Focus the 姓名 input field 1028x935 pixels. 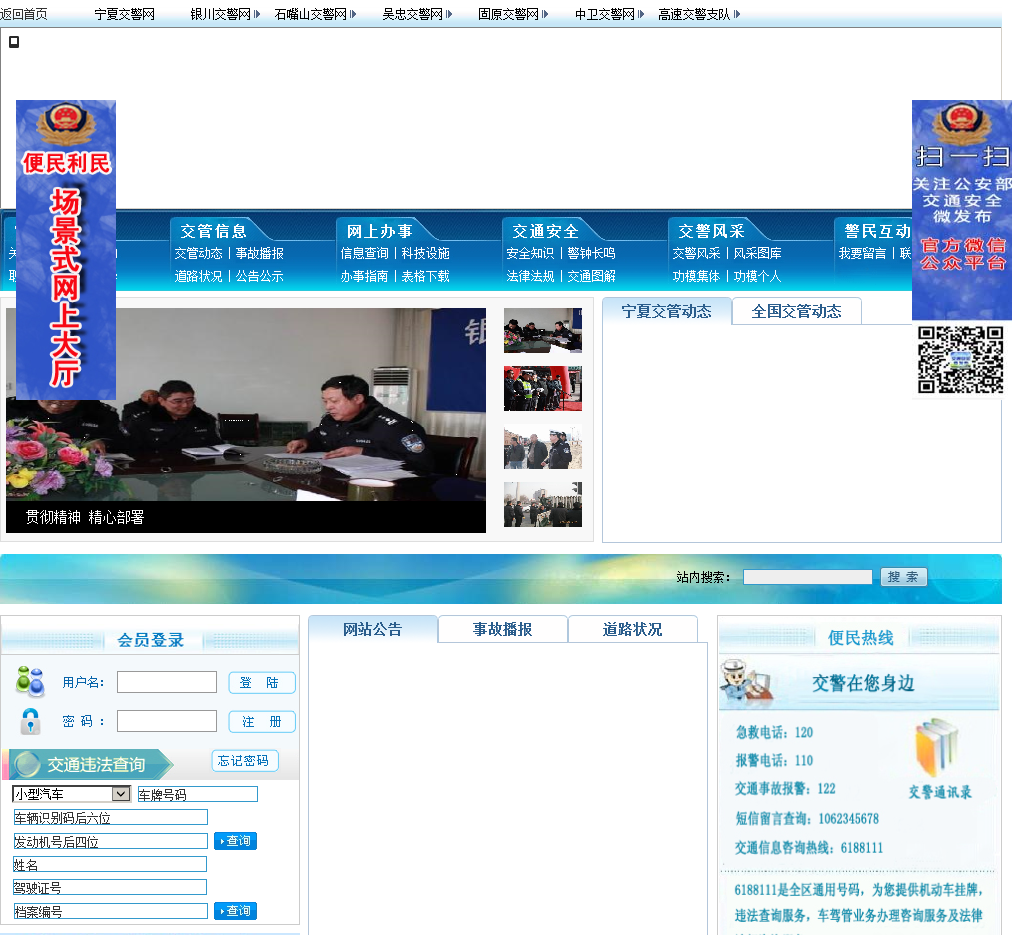pos(109,864)
